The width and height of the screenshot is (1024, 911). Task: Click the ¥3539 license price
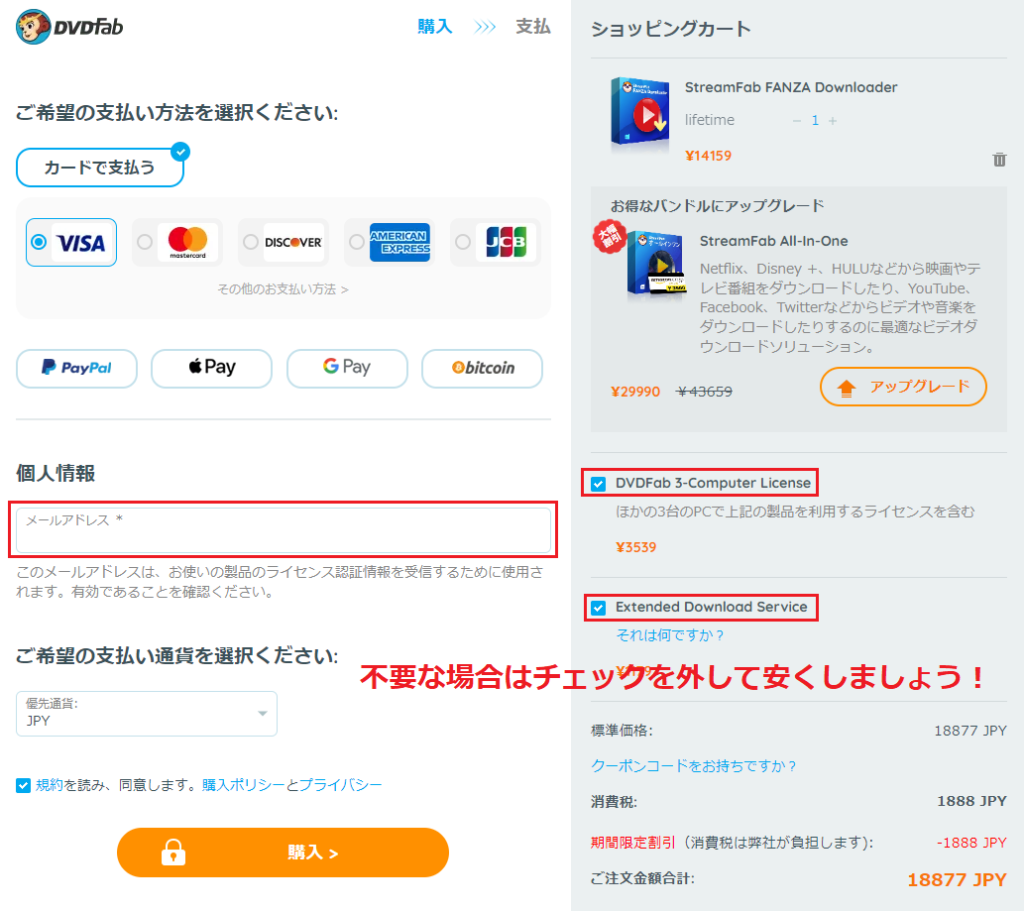pyautogui.click(x=636, y=547)
